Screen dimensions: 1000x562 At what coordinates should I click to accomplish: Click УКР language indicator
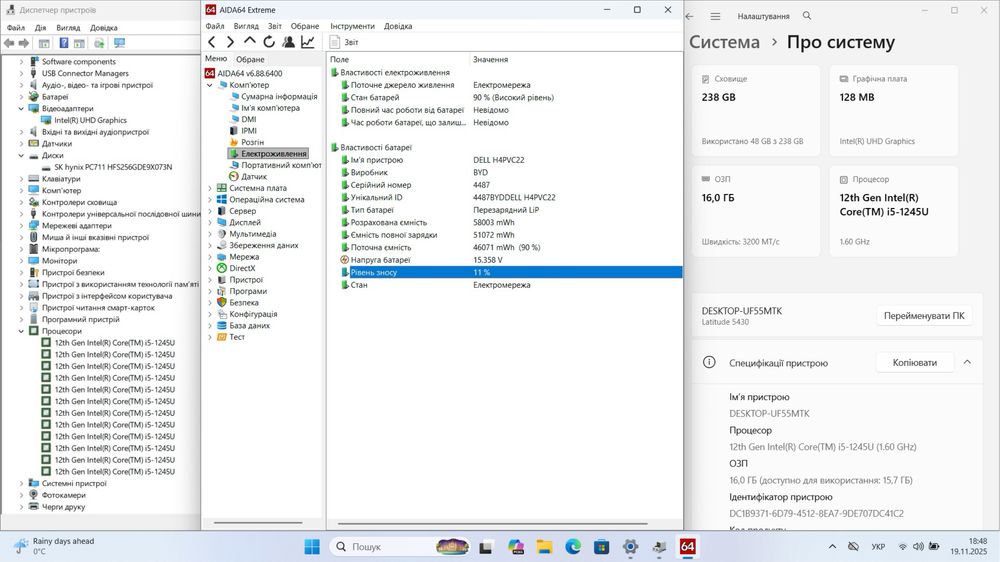point(878,547)
